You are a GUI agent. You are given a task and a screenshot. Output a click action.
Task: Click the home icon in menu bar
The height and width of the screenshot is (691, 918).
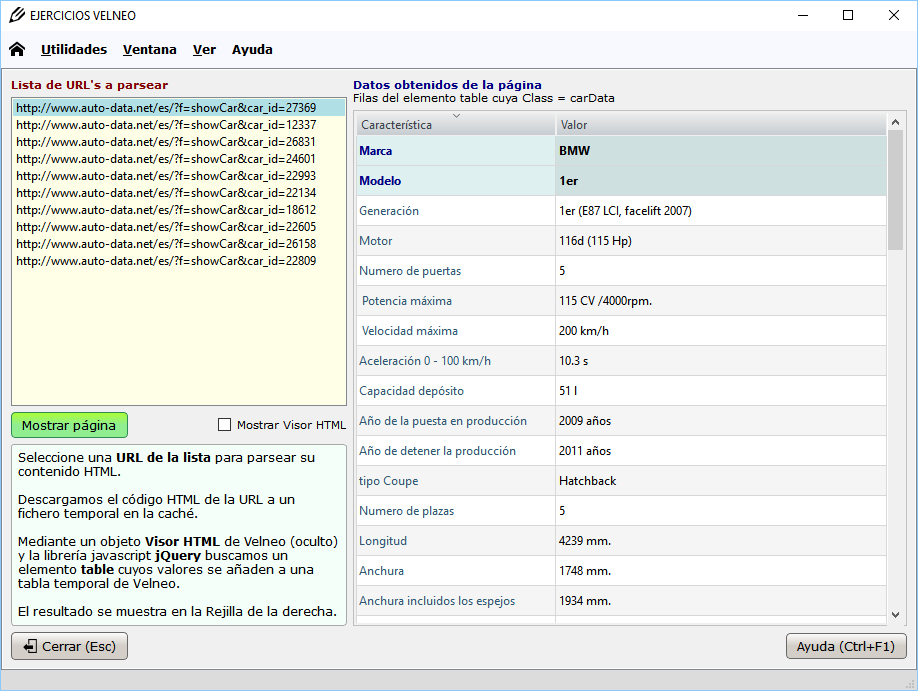[x=17, y=49]
